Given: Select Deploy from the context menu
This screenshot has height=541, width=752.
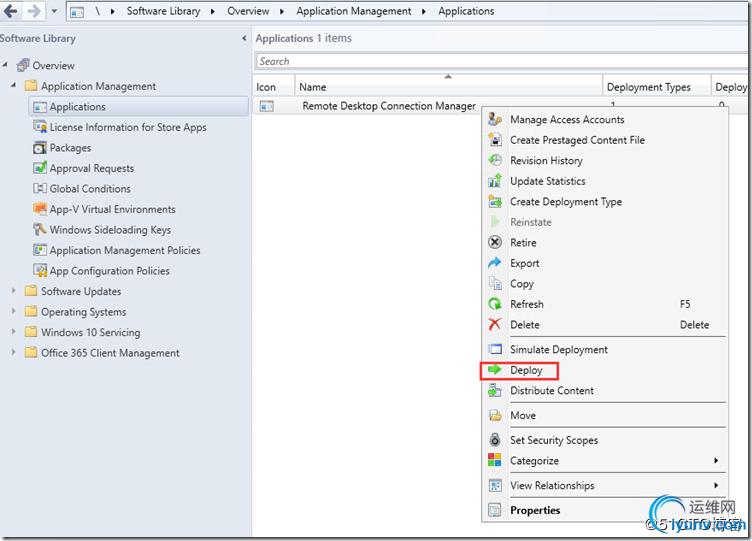Looking at the screenshot, I should 526,370.
